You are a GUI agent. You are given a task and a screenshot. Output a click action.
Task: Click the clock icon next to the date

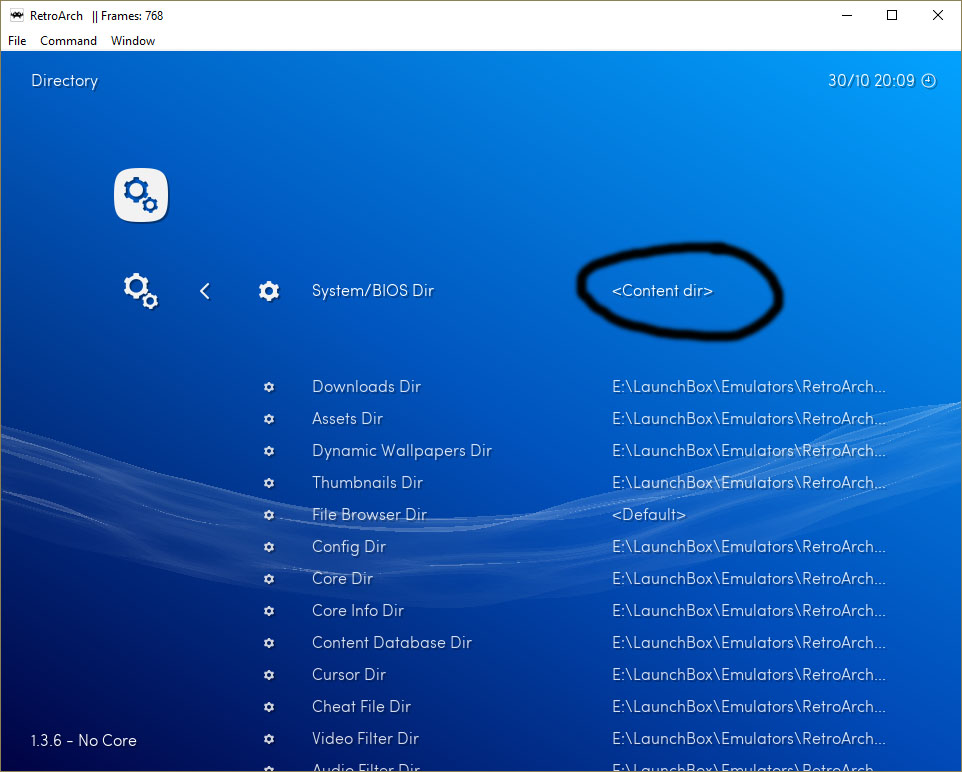(x=929, y=81)
